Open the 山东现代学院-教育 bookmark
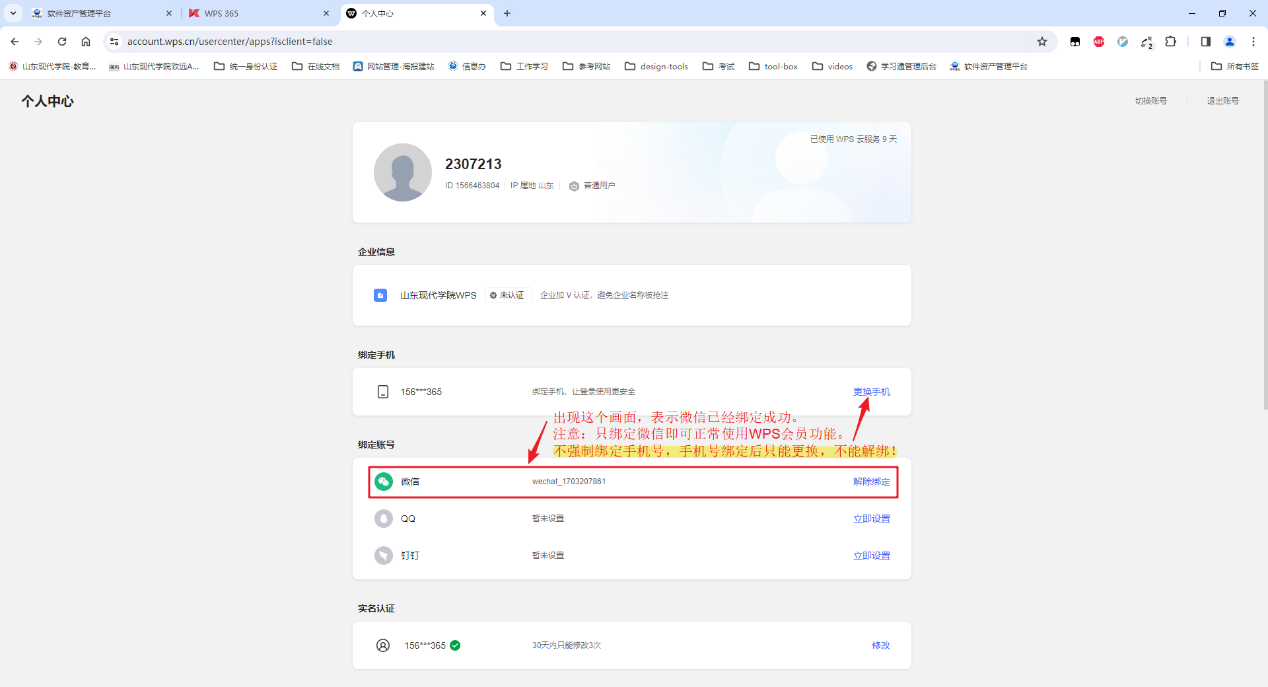 click(52, 67)
